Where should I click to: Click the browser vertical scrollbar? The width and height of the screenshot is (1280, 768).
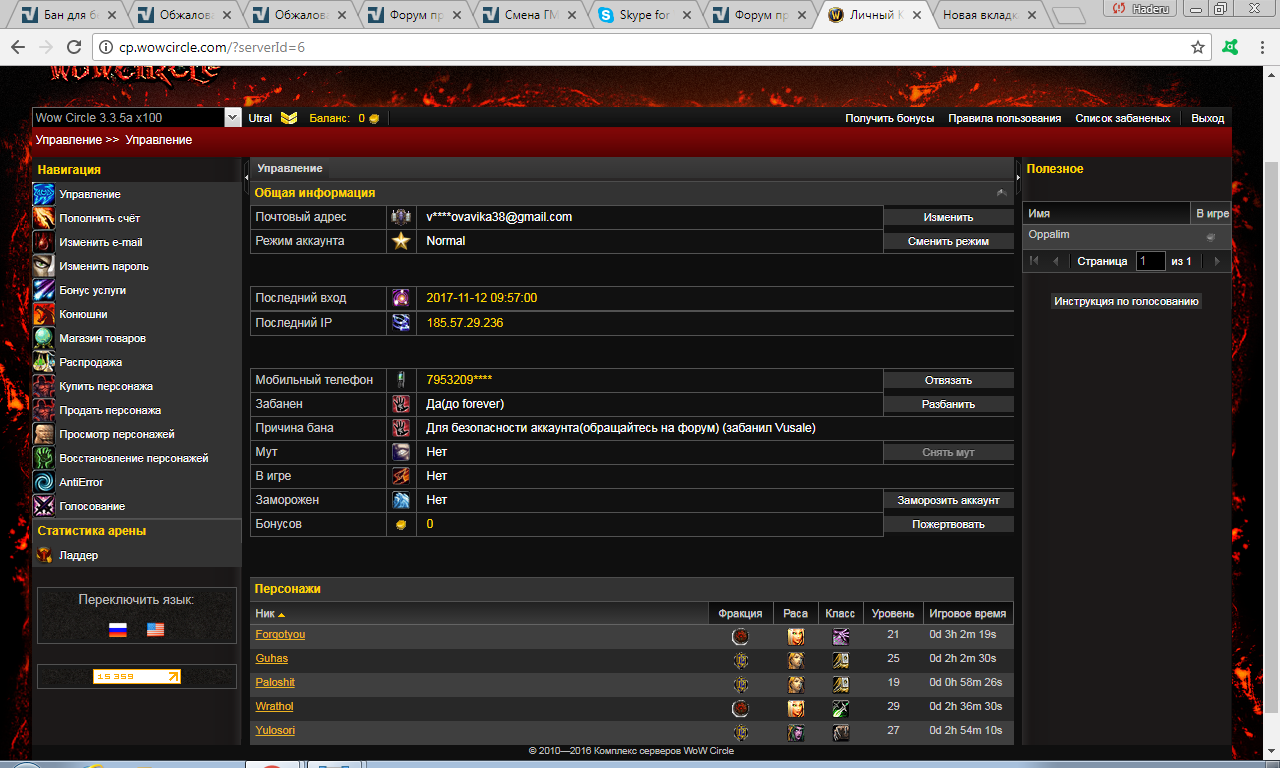[1270, 400]
